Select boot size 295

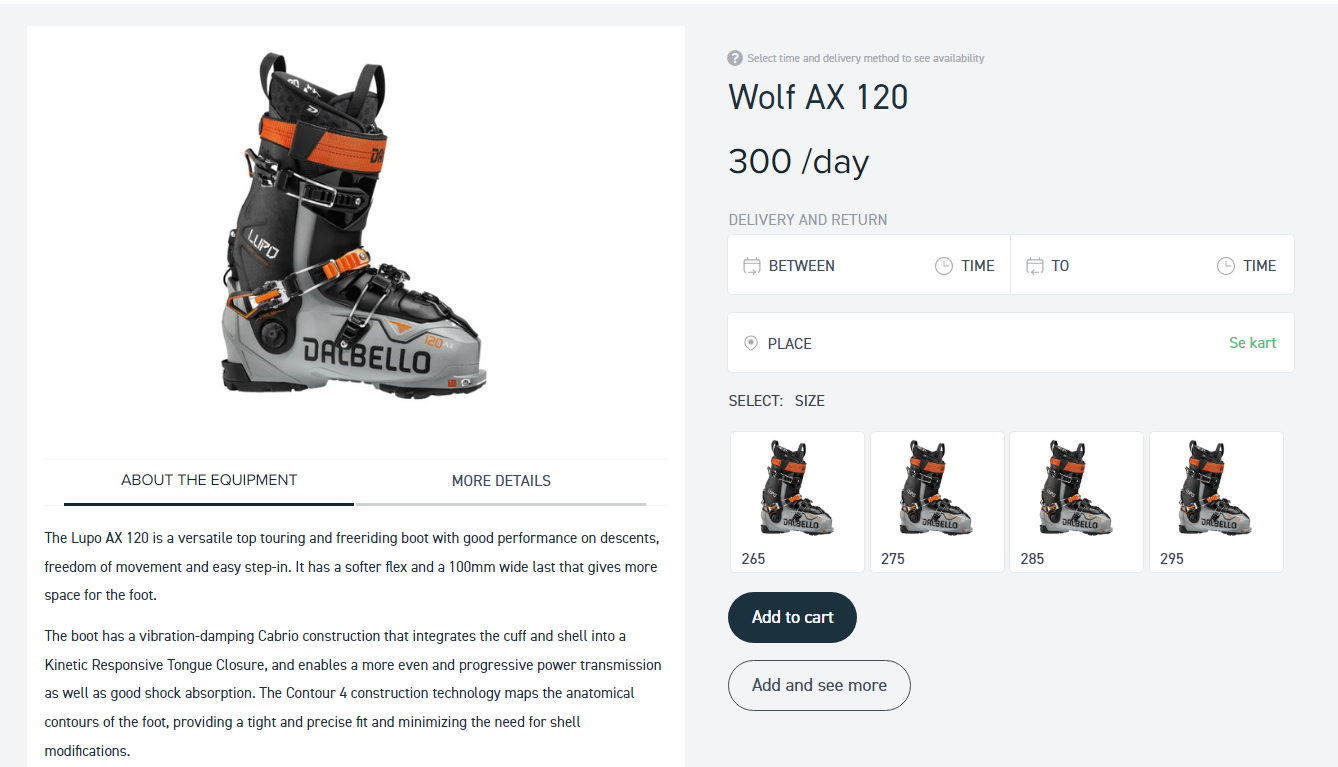[x=1216, y=502]
